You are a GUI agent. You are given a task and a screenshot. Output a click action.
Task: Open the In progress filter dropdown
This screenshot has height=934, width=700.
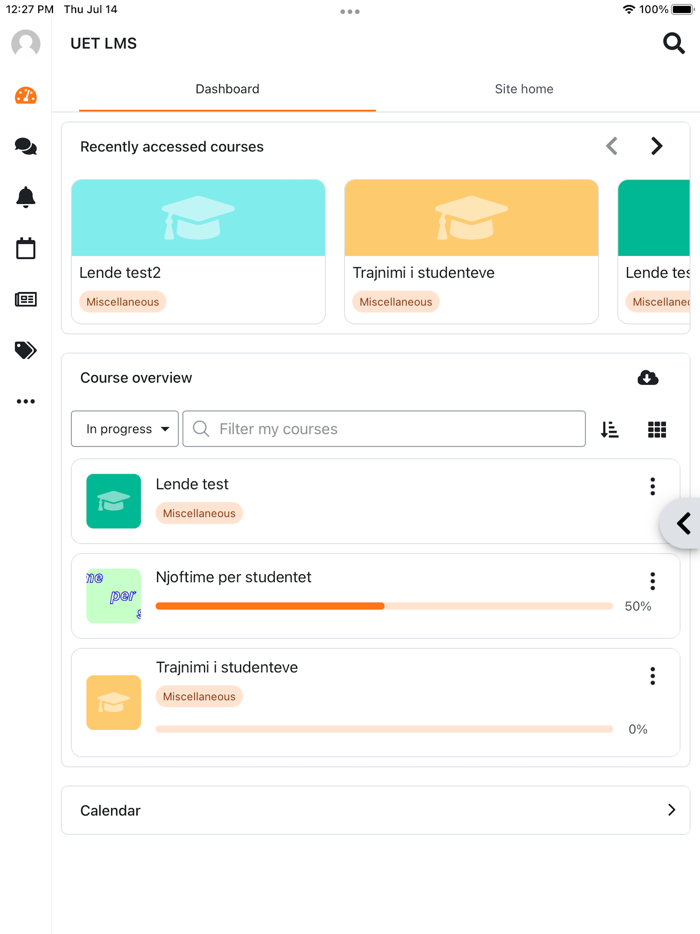125,429
